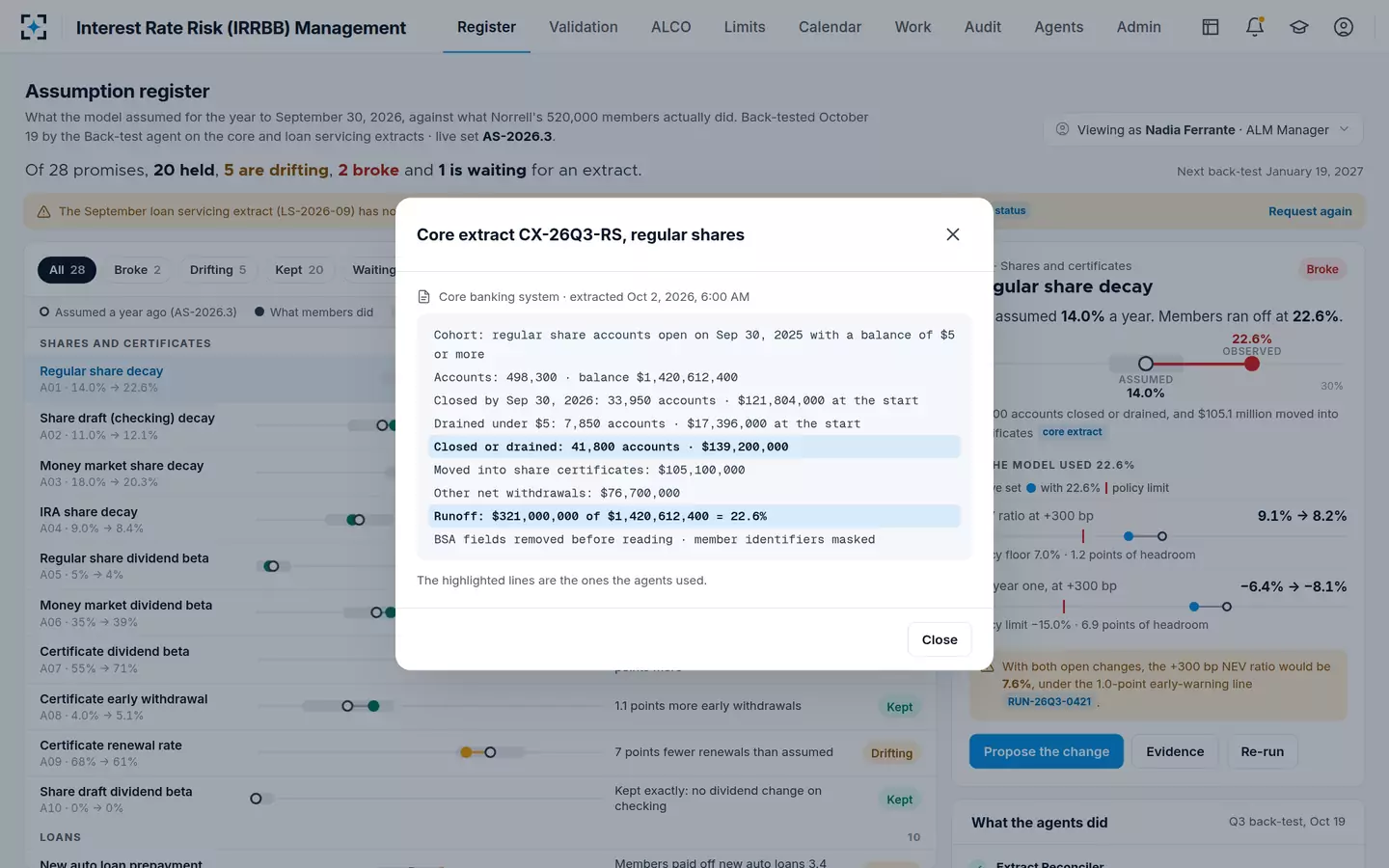Open the Admin tab

(1139, 27)
